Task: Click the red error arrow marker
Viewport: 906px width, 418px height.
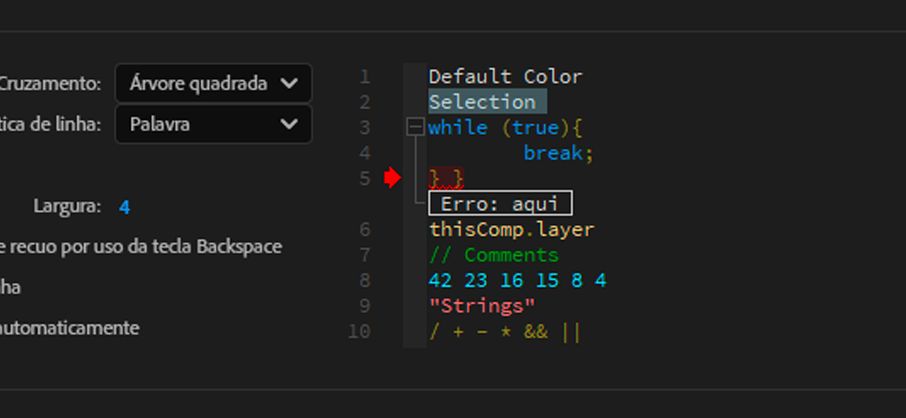Action: [x=392, y=178]
